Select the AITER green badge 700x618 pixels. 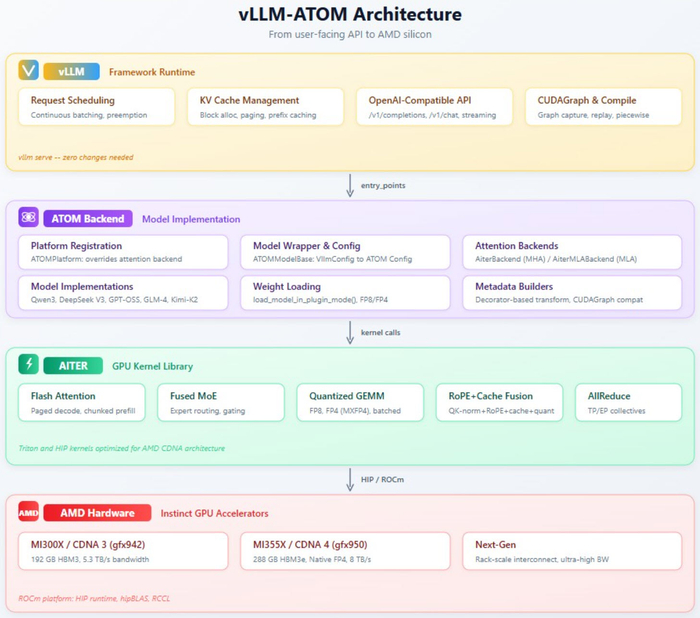tap(73, 366)
